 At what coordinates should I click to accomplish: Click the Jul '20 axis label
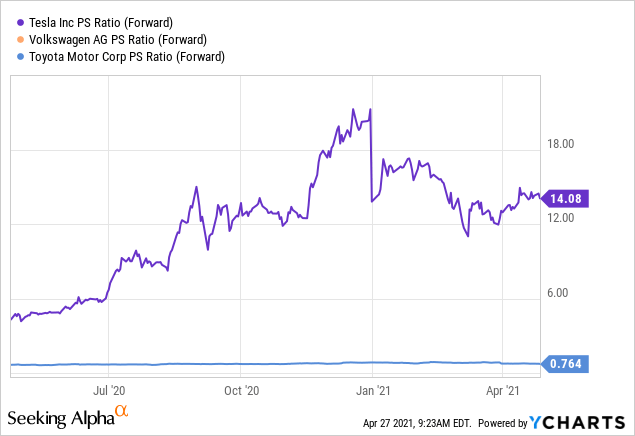(x=109, y=391)
